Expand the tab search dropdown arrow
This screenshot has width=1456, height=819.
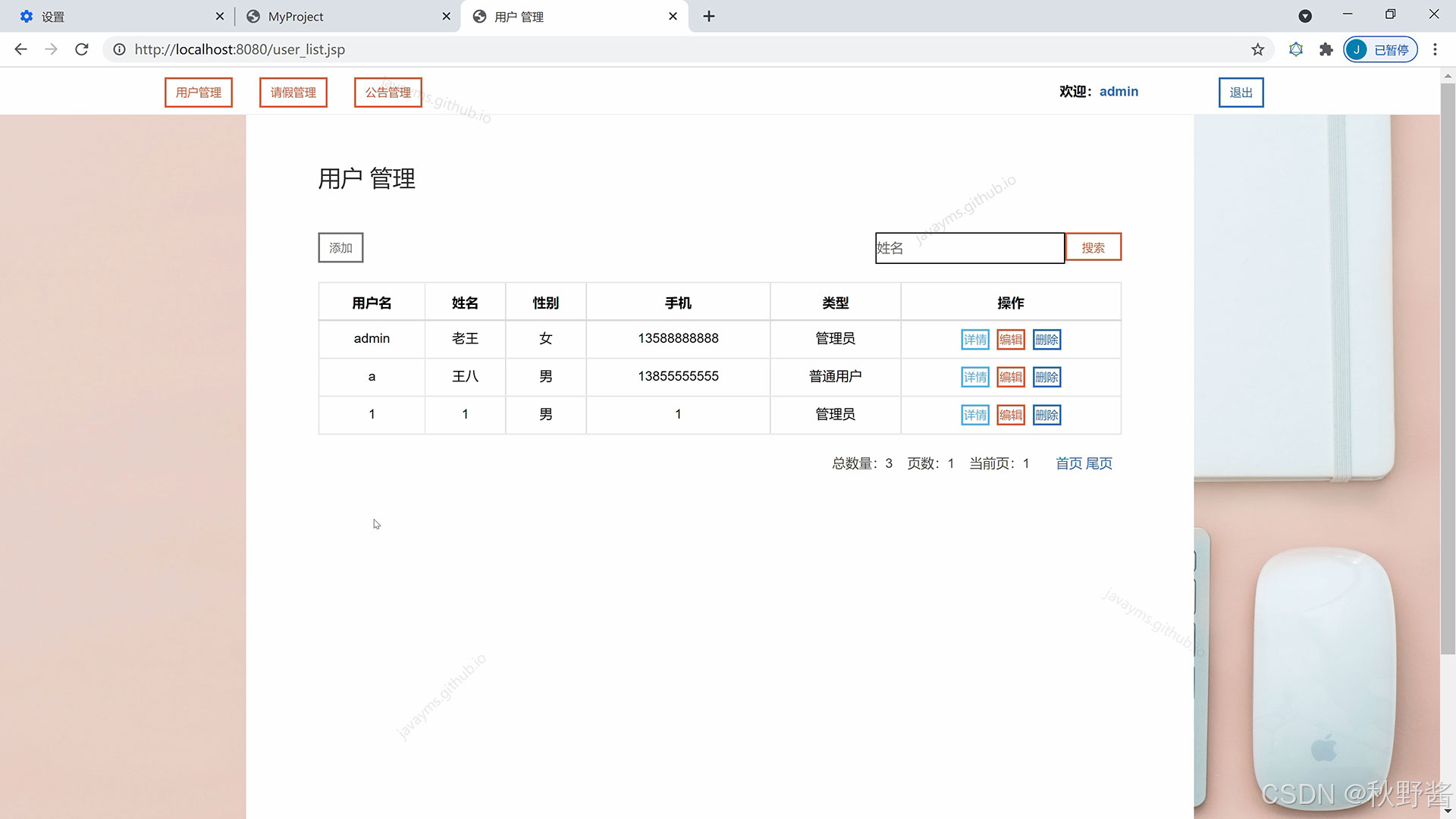pos(1305,16)
